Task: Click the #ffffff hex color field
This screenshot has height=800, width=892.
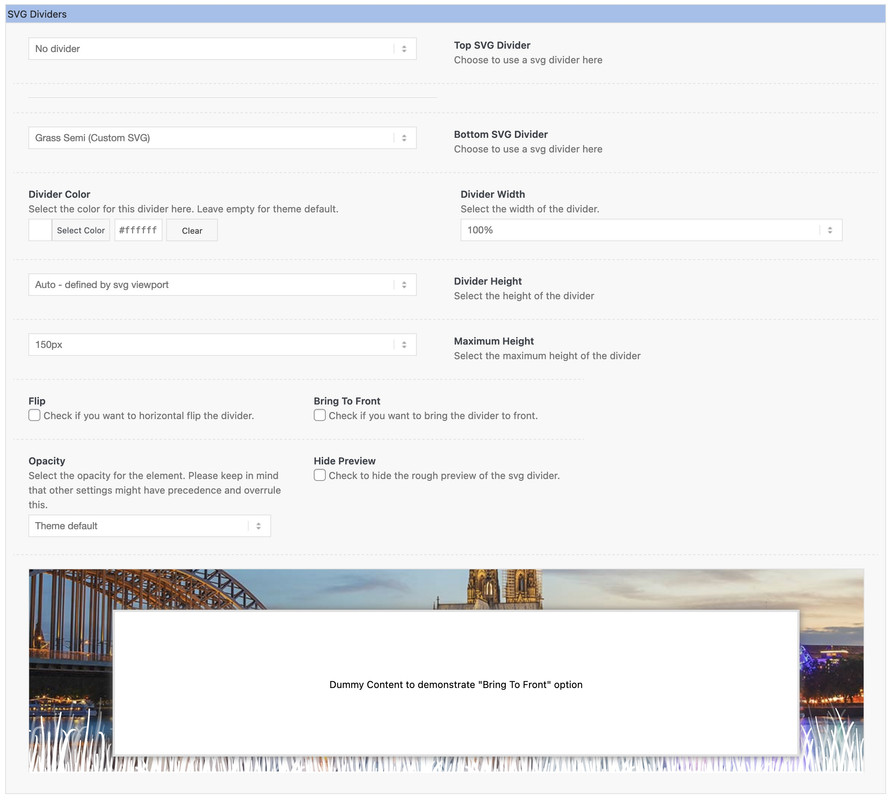Action: tap(138, 230)
